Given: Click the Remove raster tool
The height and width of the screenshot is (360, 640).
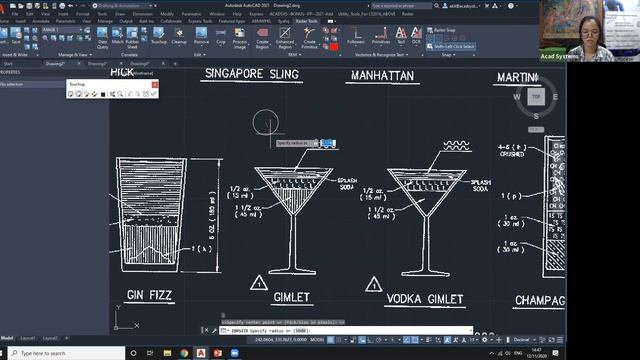Looking at the screenshot, I should pos(201,36).
